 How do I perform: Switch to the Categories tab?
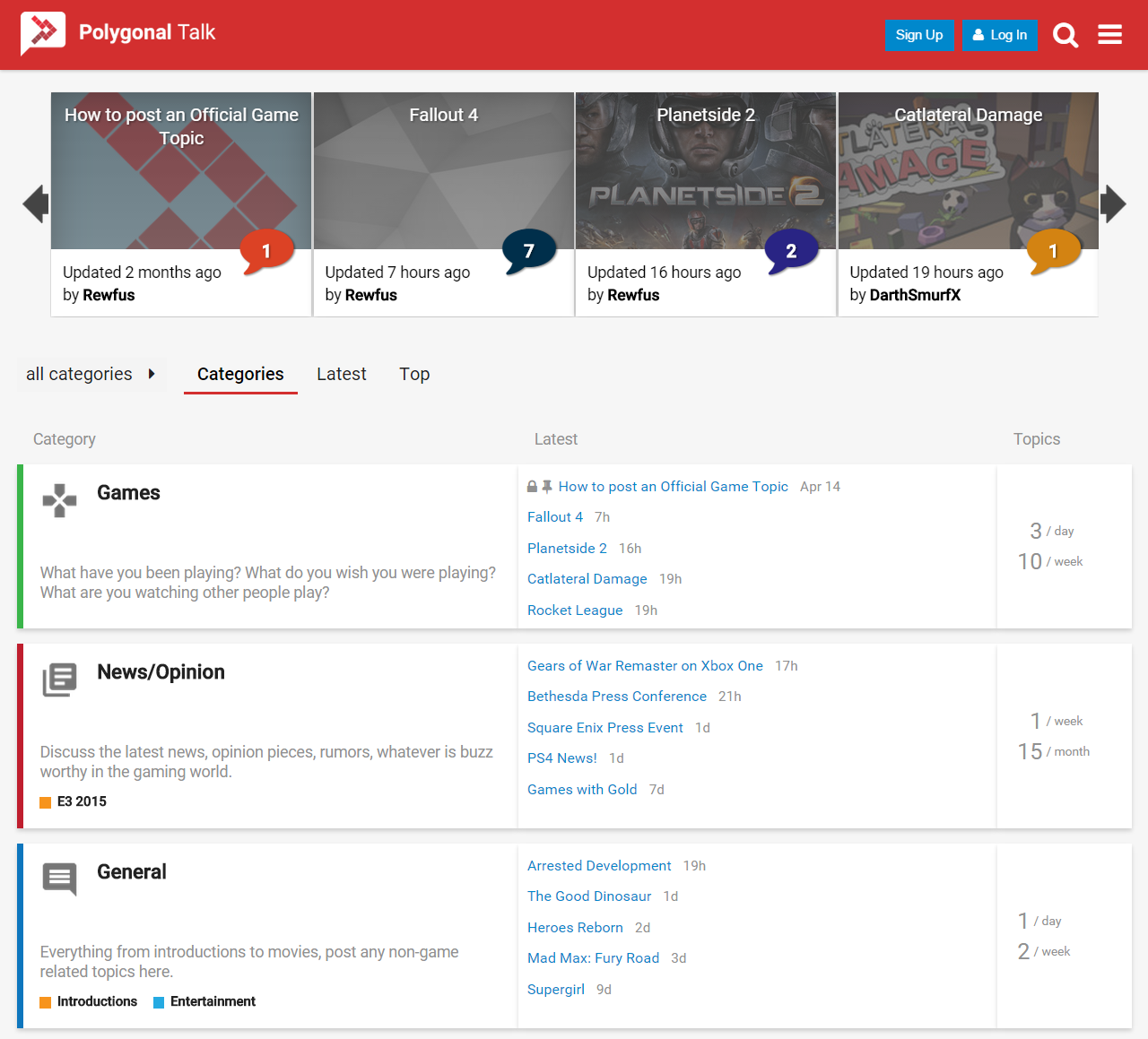tap(240, 374)
